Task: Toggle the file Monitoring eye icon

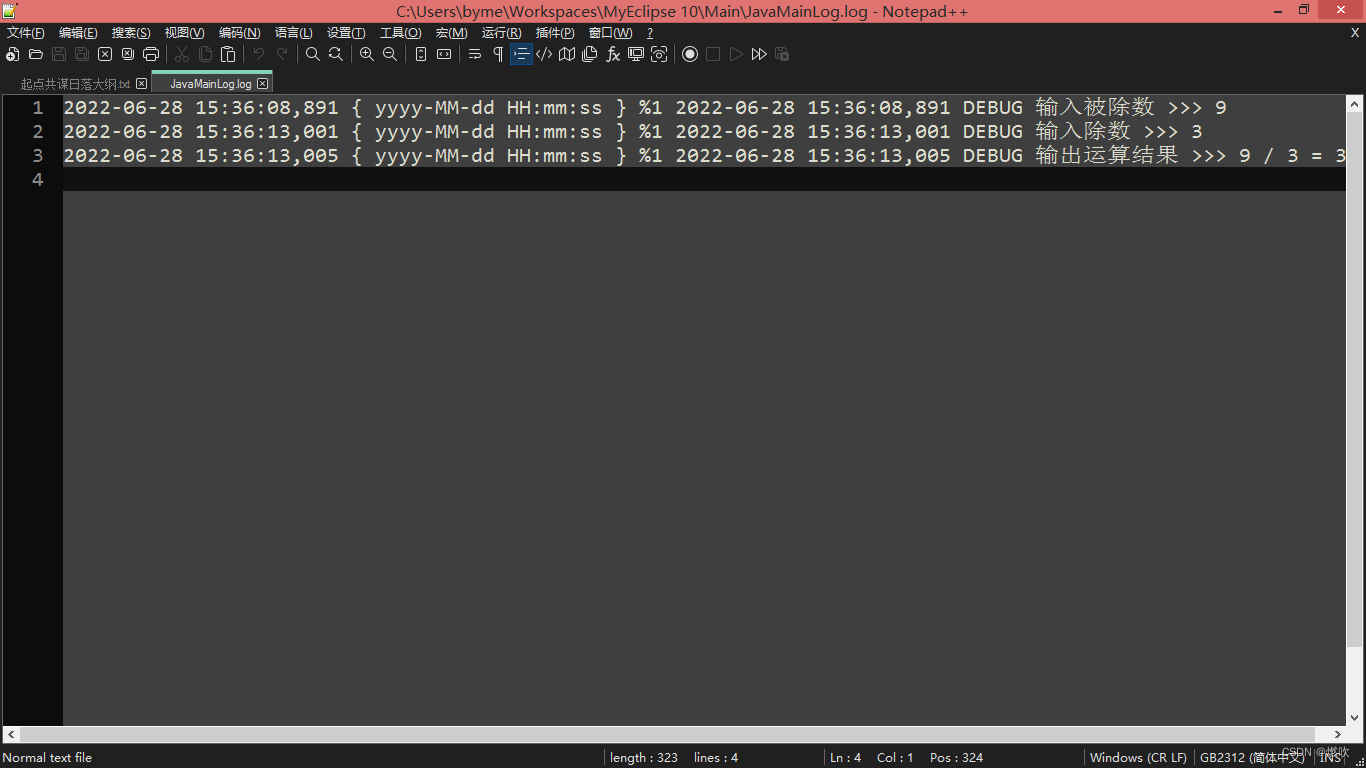Action: (659, 54)
